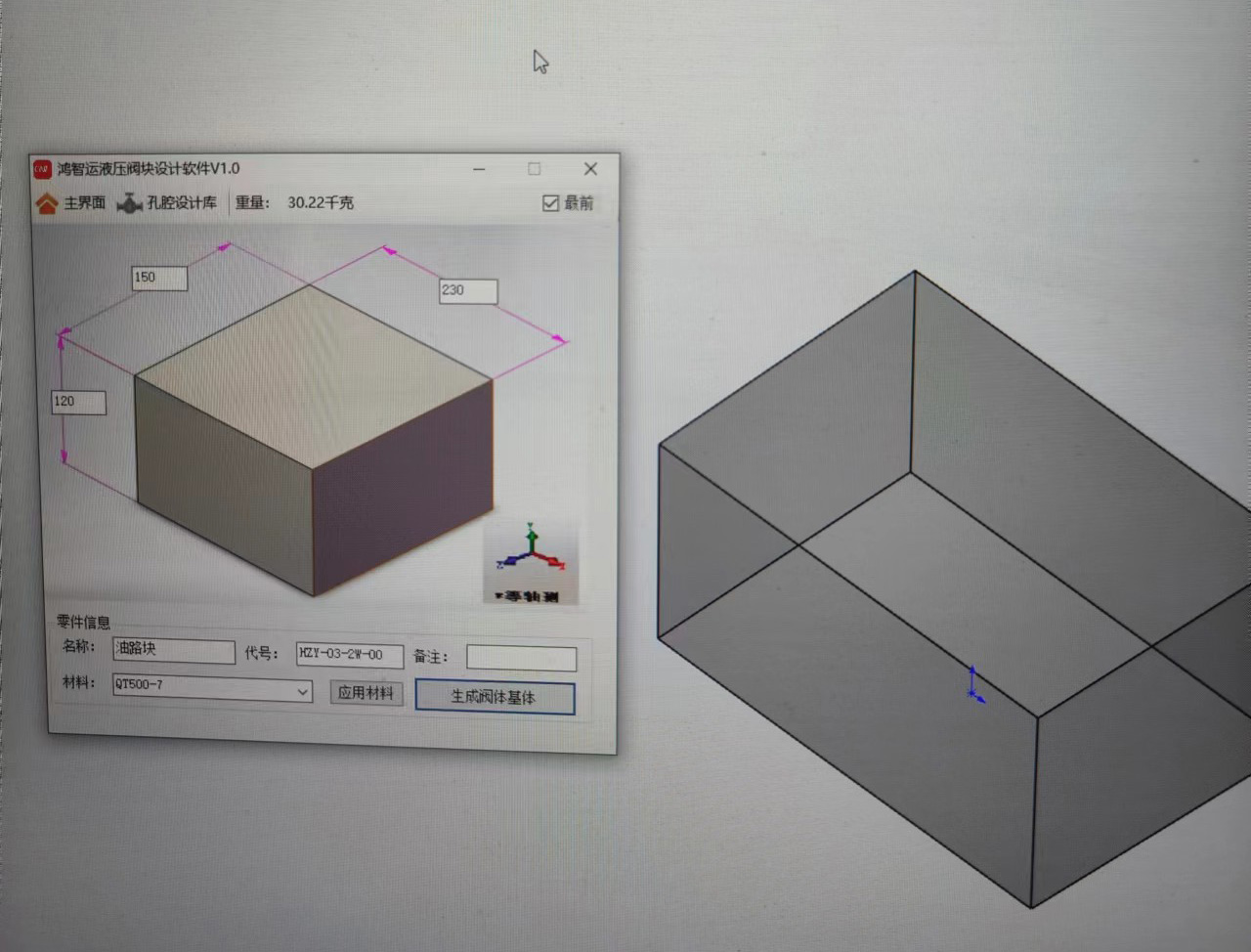Click the empty 备注 remarks field
Viewport: 1251px width, 952px height.
521,657
